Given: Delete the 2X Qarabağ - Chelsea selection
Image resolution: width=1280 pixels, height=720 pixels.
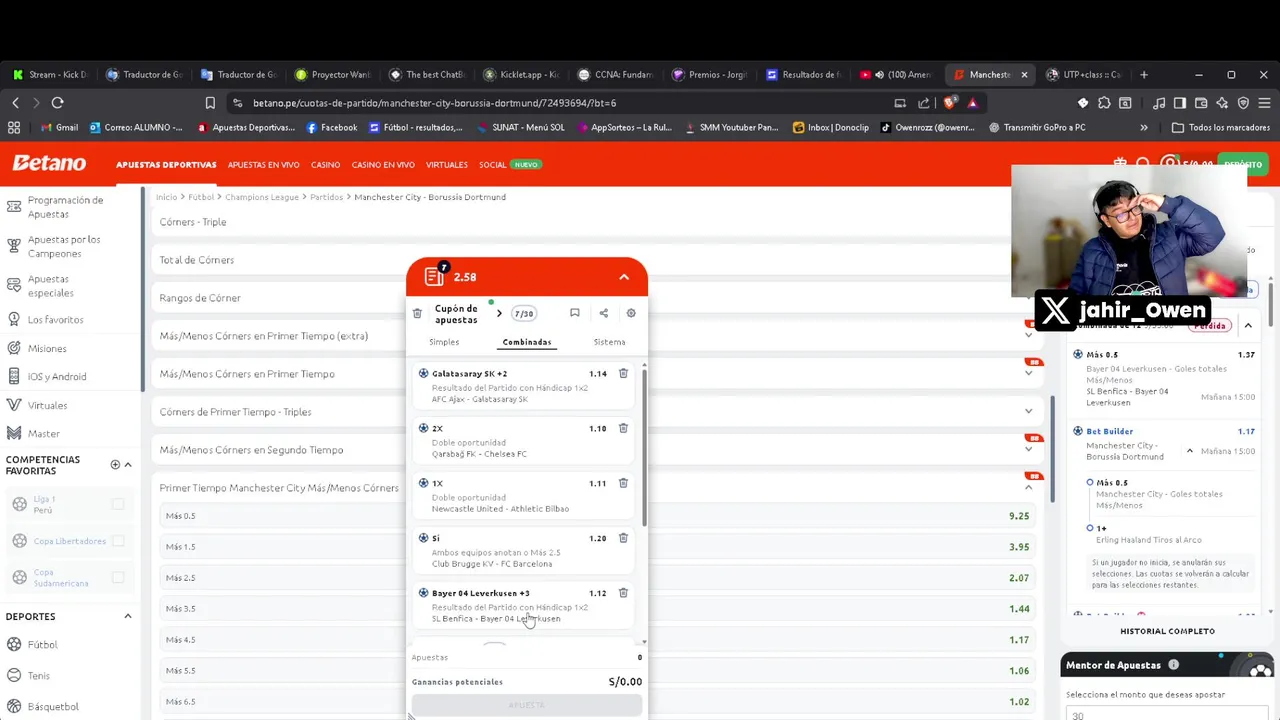Looking at the screenshot, I should point(623,428).
